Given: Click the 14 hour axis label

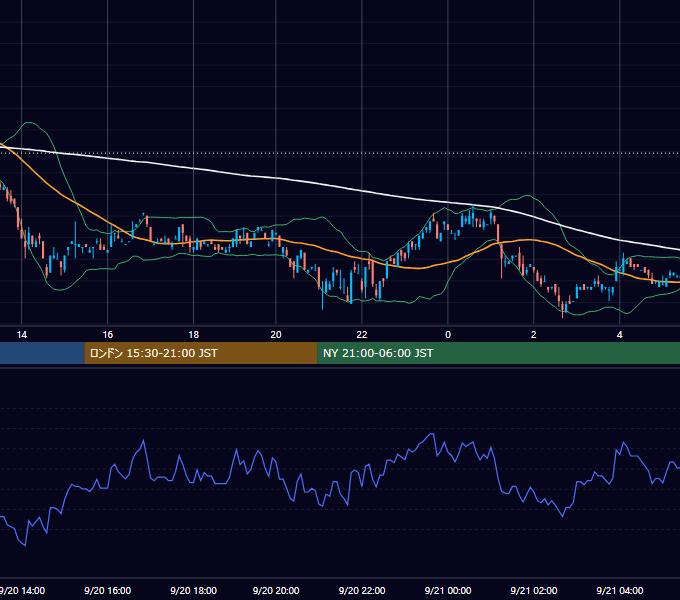Looking at the screenshot, I should pos(22,335).
